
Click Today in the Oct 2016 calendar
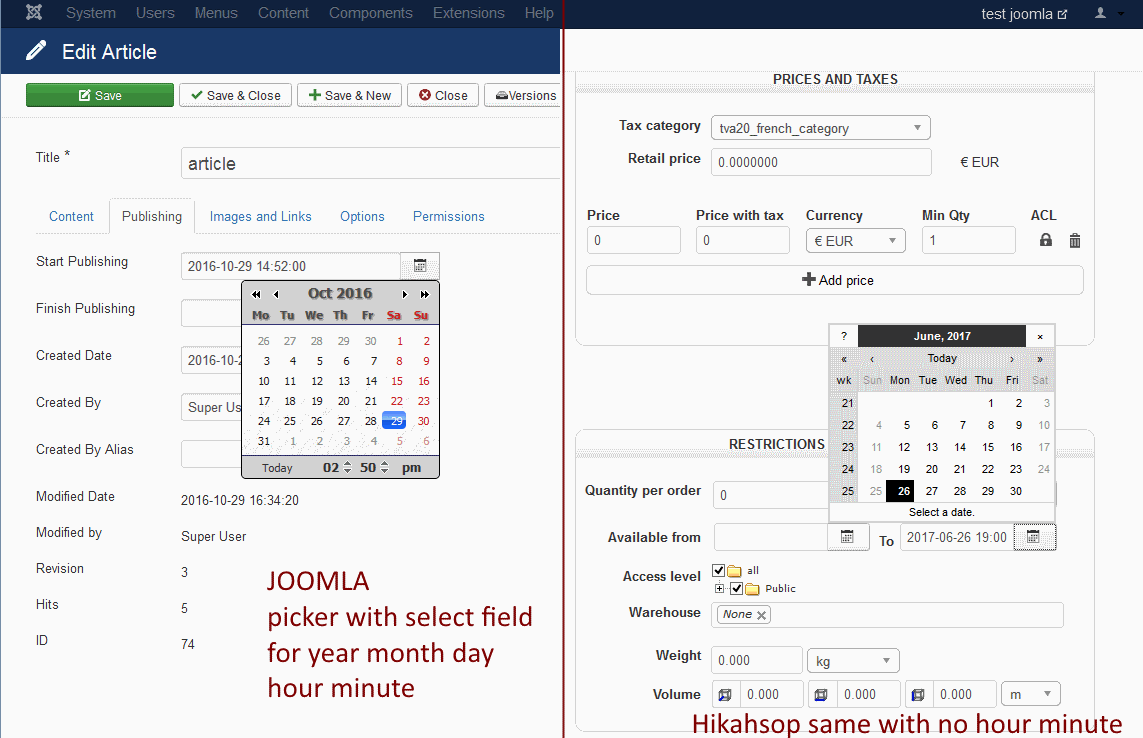(277, 468)
